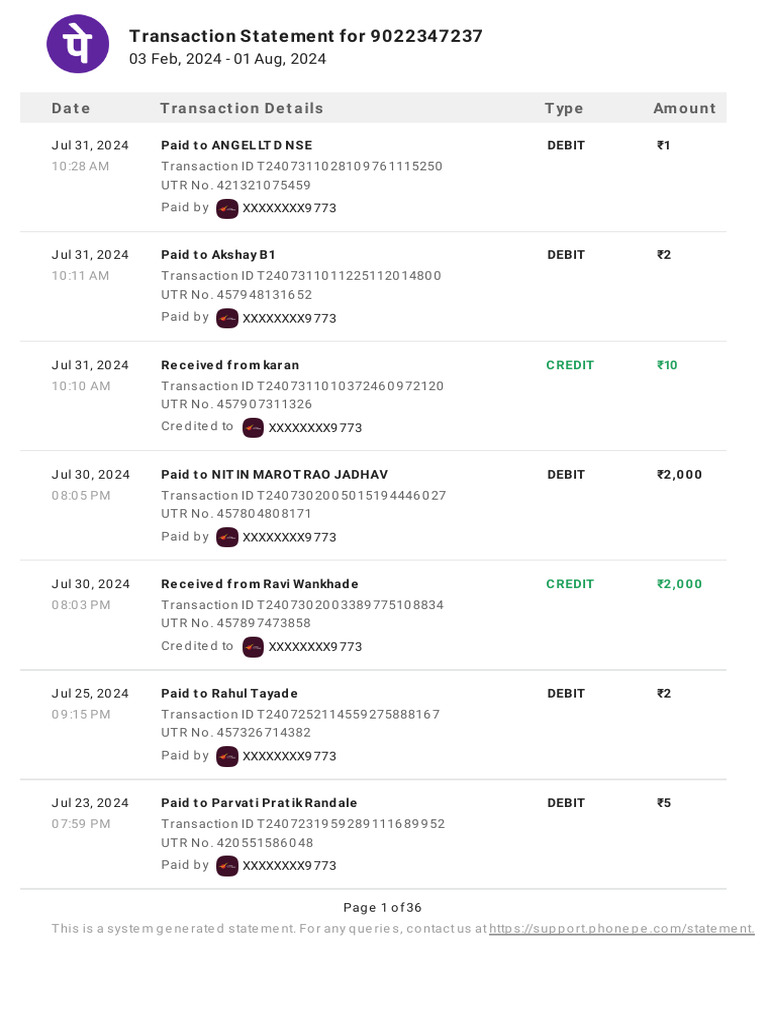Click bank icon in Received from karan row

point(253,428)
